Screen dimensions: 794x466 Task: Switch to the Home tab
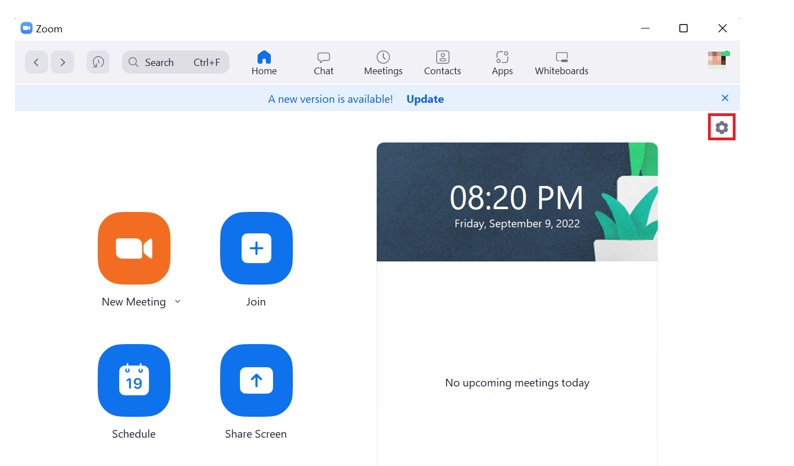264,63
